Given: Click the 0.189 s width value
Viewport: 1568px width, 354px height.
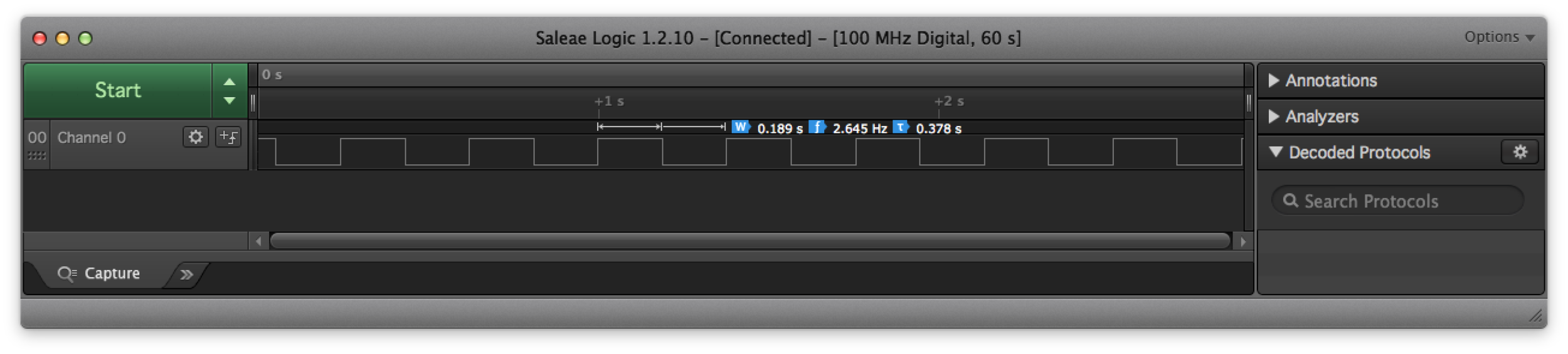Looking at the screenshot, I should coord(780,128).
